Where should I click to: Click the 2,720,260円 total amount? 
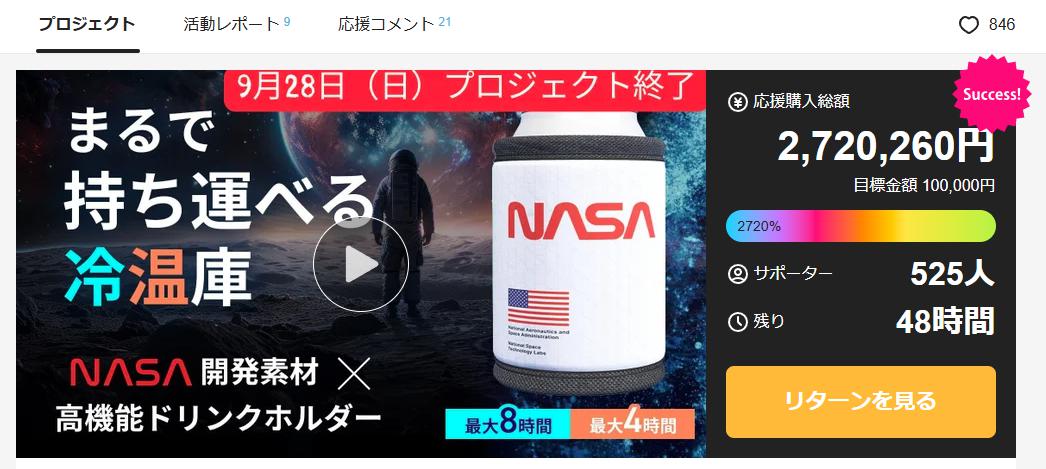tap(886, 145)
